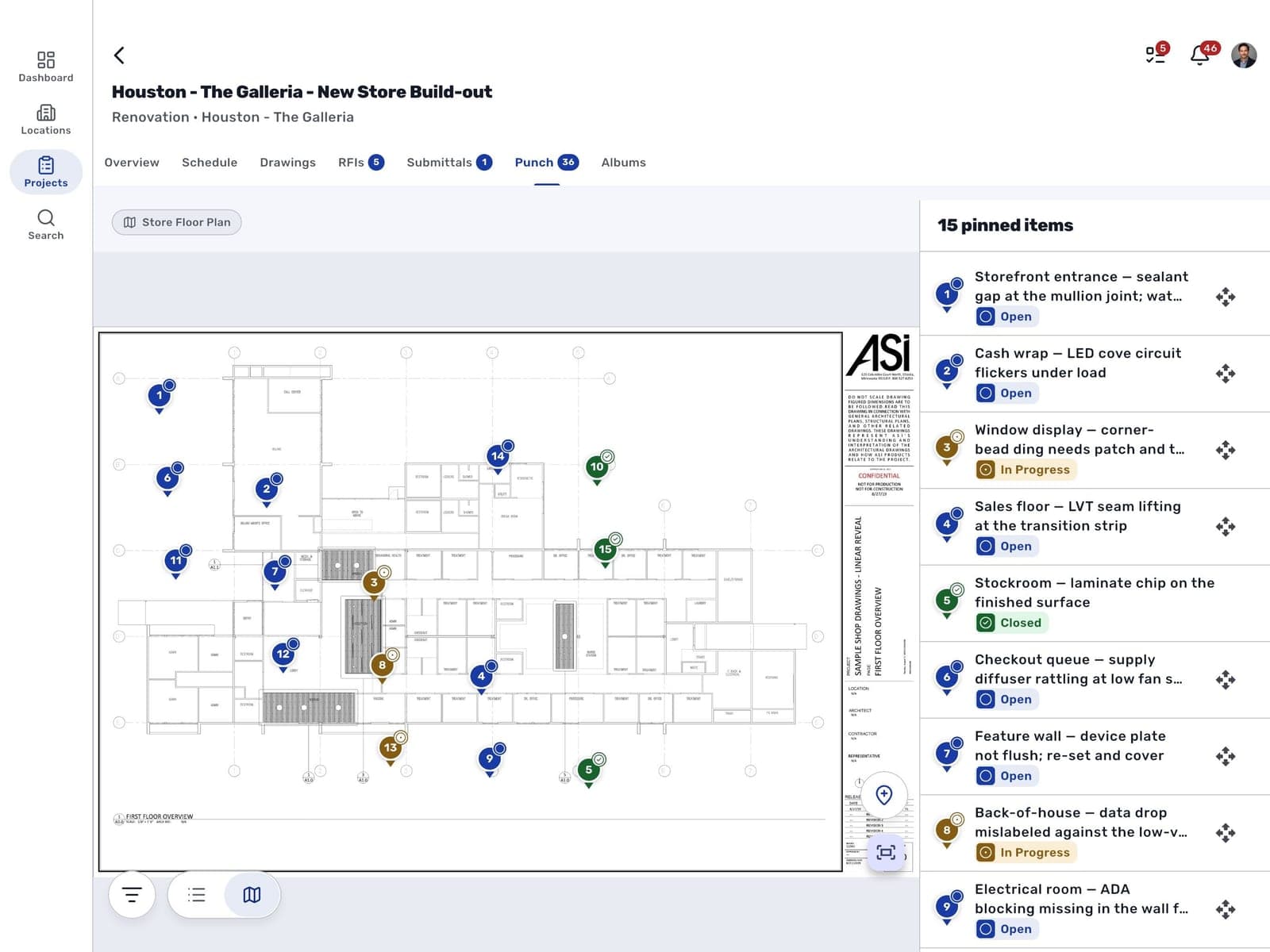The height and width of the screenshot is (952, 1270).
Task: Select pin 10 on the floor plan
Action: pyautogui.click(x=598, y=468)
